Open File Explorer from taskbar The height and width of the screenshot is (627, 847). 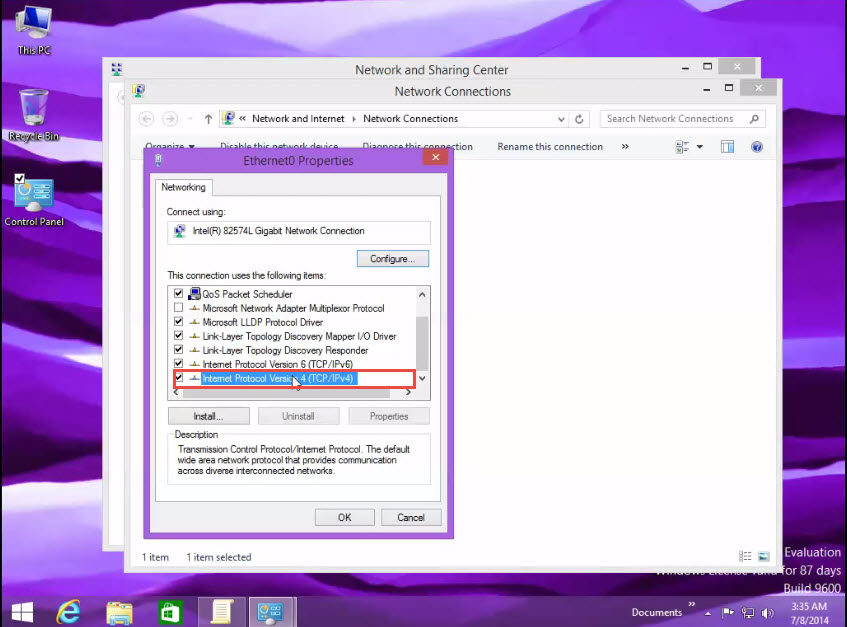click(119, 612)
